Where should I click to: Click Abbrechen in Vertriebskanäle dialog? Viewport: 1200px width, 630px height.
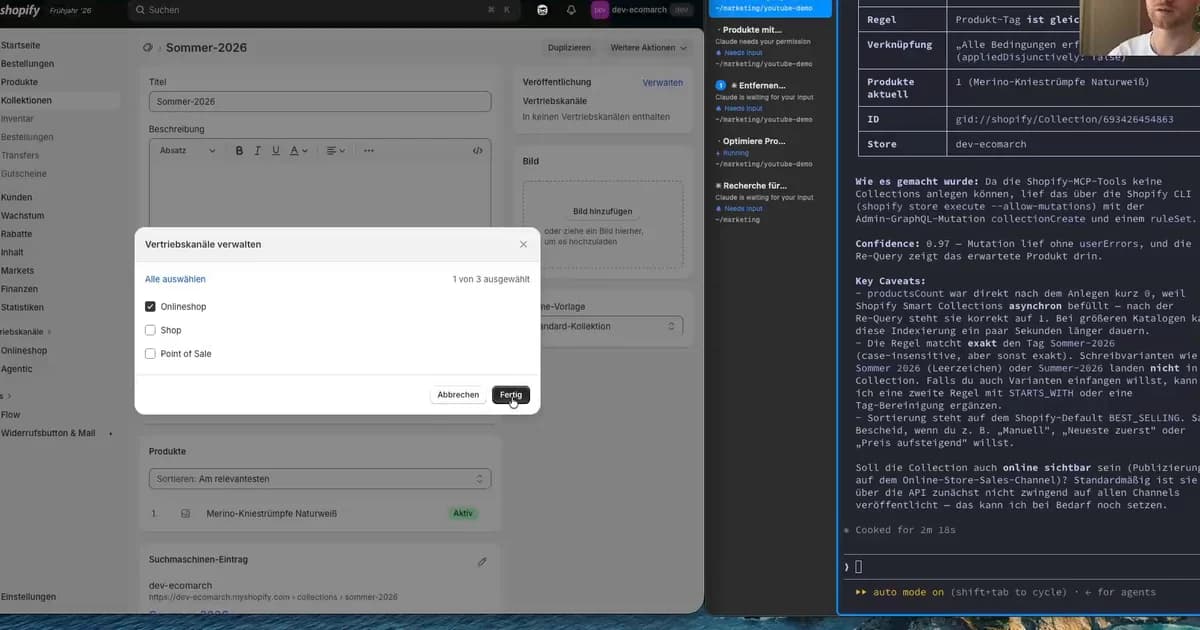coord(458,395)
